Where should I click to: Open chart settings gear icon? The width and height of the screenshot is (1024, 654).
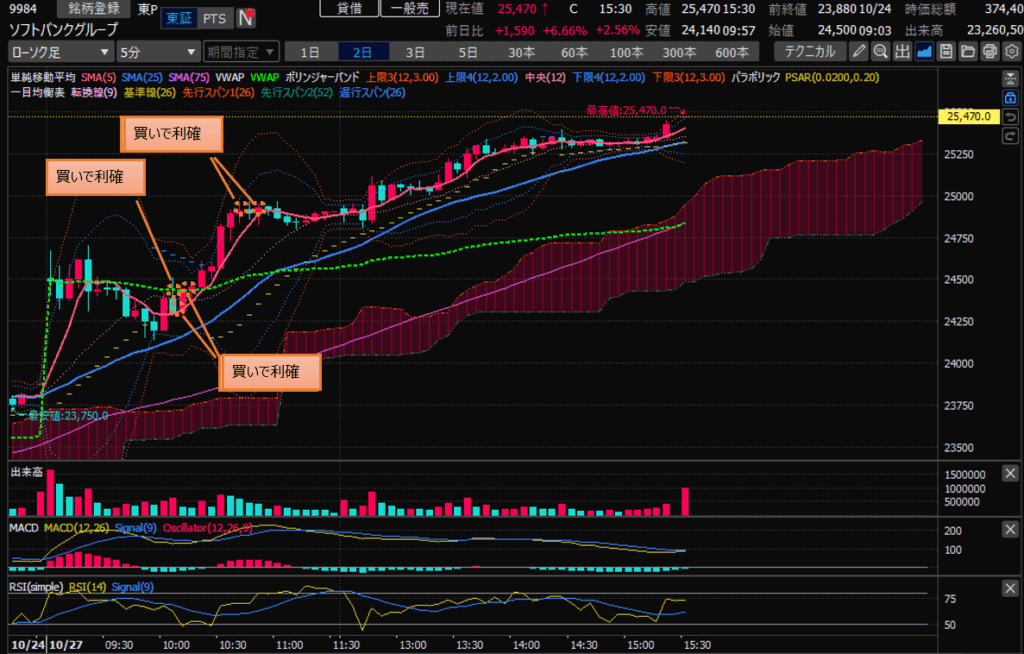click(x=1011, y=51)
